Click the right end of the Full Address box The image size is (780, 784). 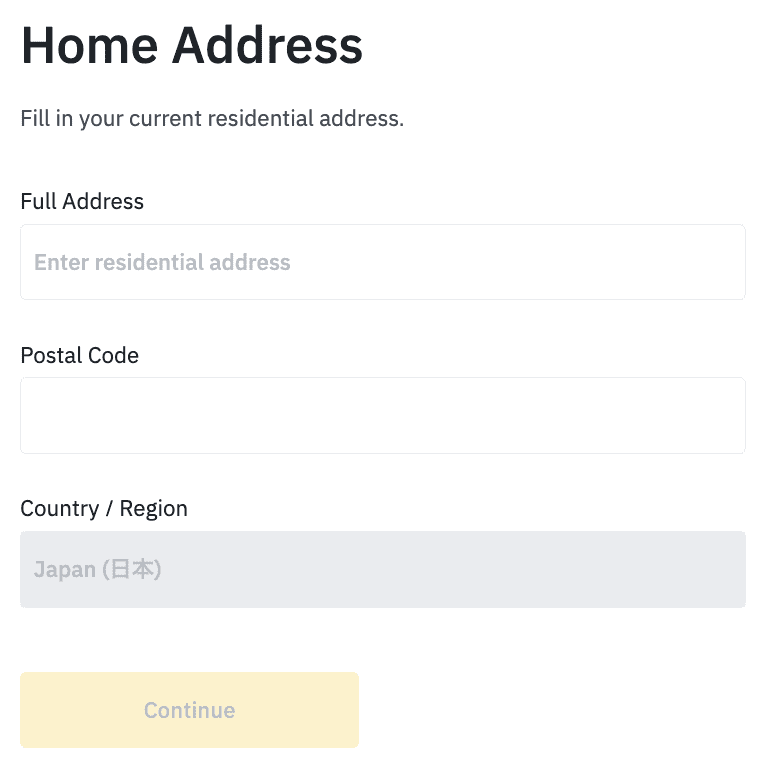(710, 262)
